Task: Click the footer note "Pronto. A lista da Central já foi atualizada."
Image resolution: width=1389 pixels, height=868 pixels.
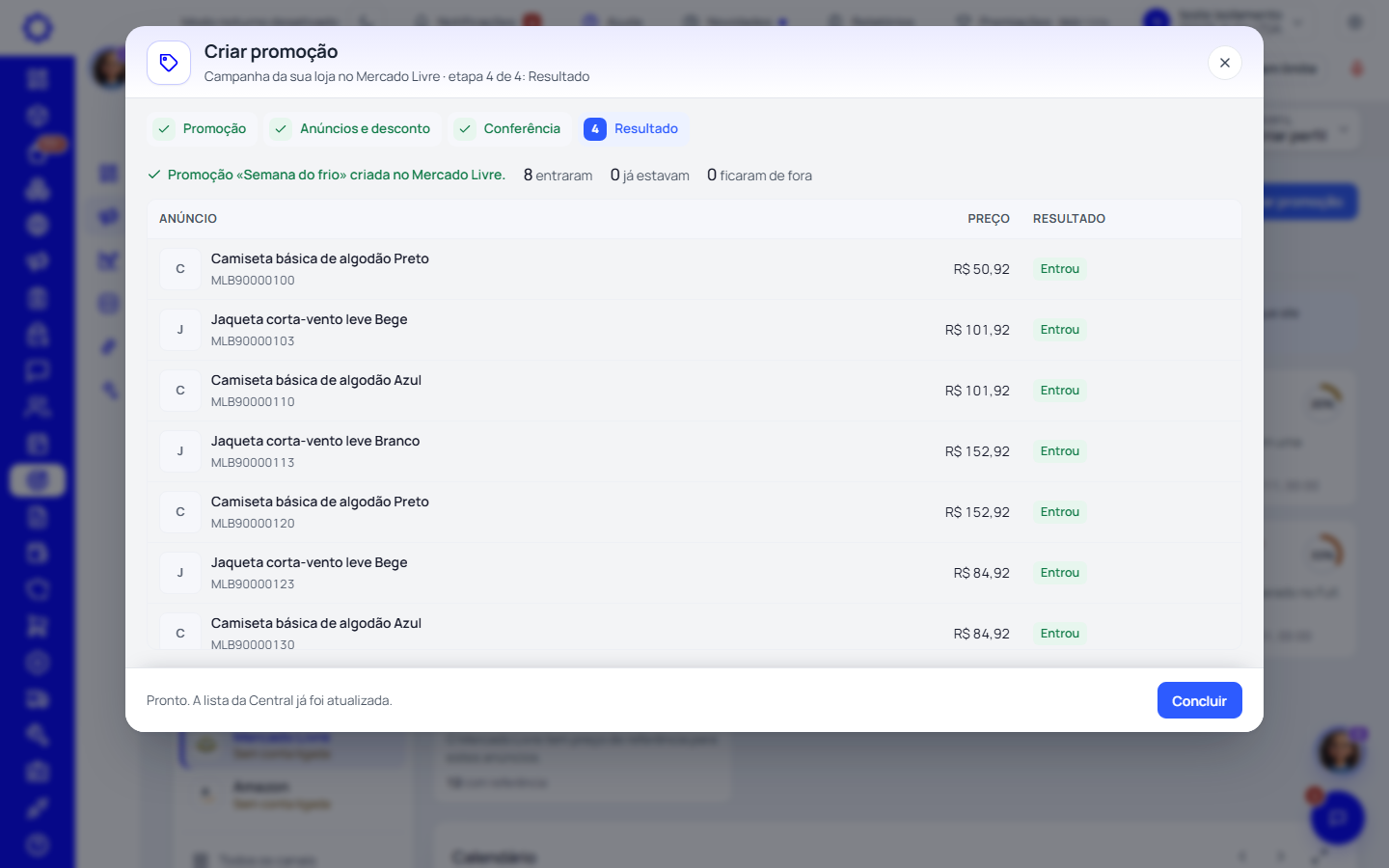Action: (x=269, y=700)
